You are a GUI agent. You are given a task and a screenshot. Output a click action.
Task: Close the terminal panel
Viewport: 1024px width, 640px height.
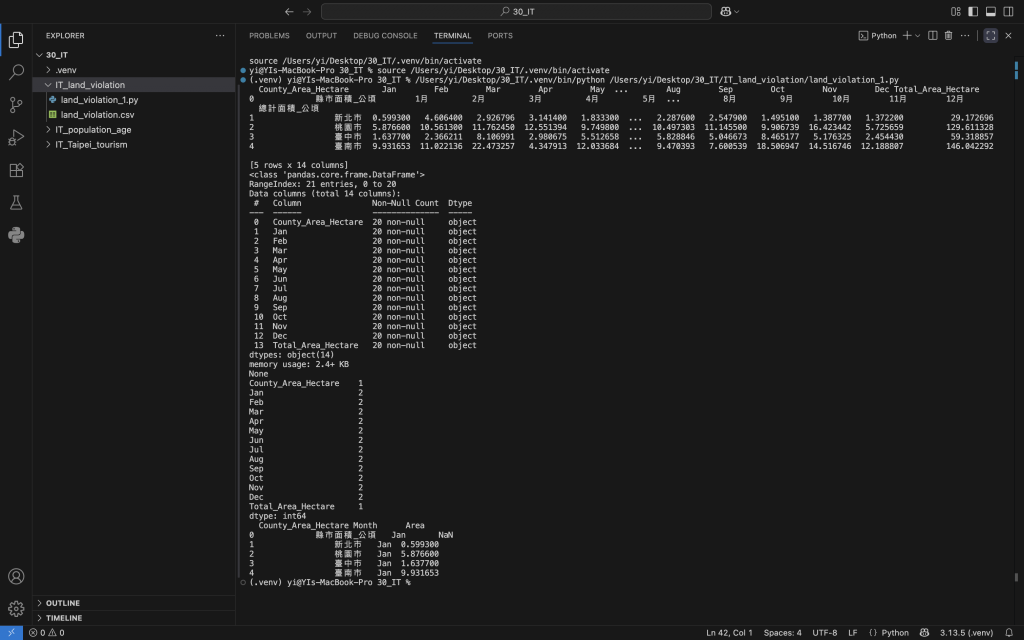pyautogui.click(x=1008, y=36)
